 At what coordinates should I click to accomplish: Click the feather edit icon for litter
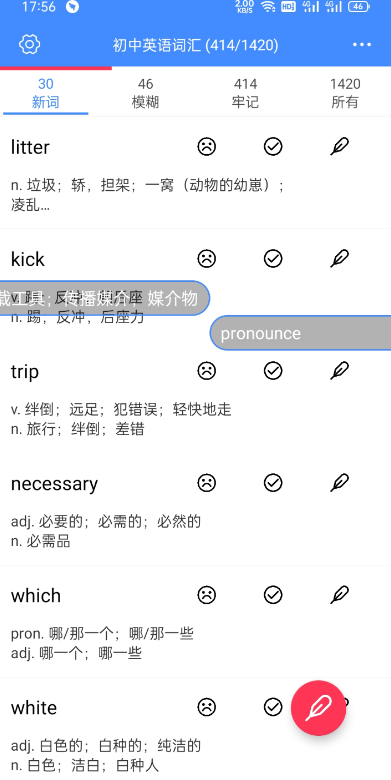pyautogui.click(x=340, y=146)
